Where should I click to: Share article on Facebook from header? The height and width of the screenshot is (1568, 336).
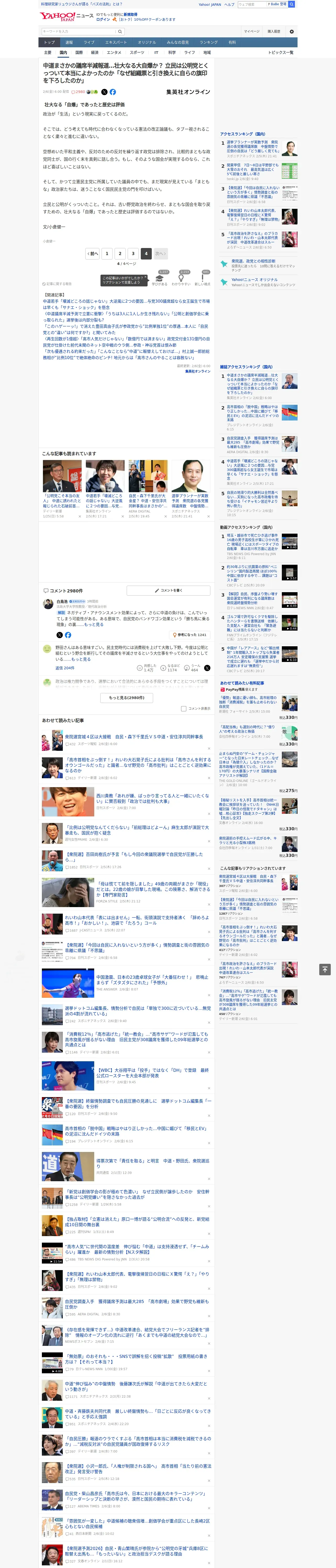pyautogui.click(x=113, y=92)
